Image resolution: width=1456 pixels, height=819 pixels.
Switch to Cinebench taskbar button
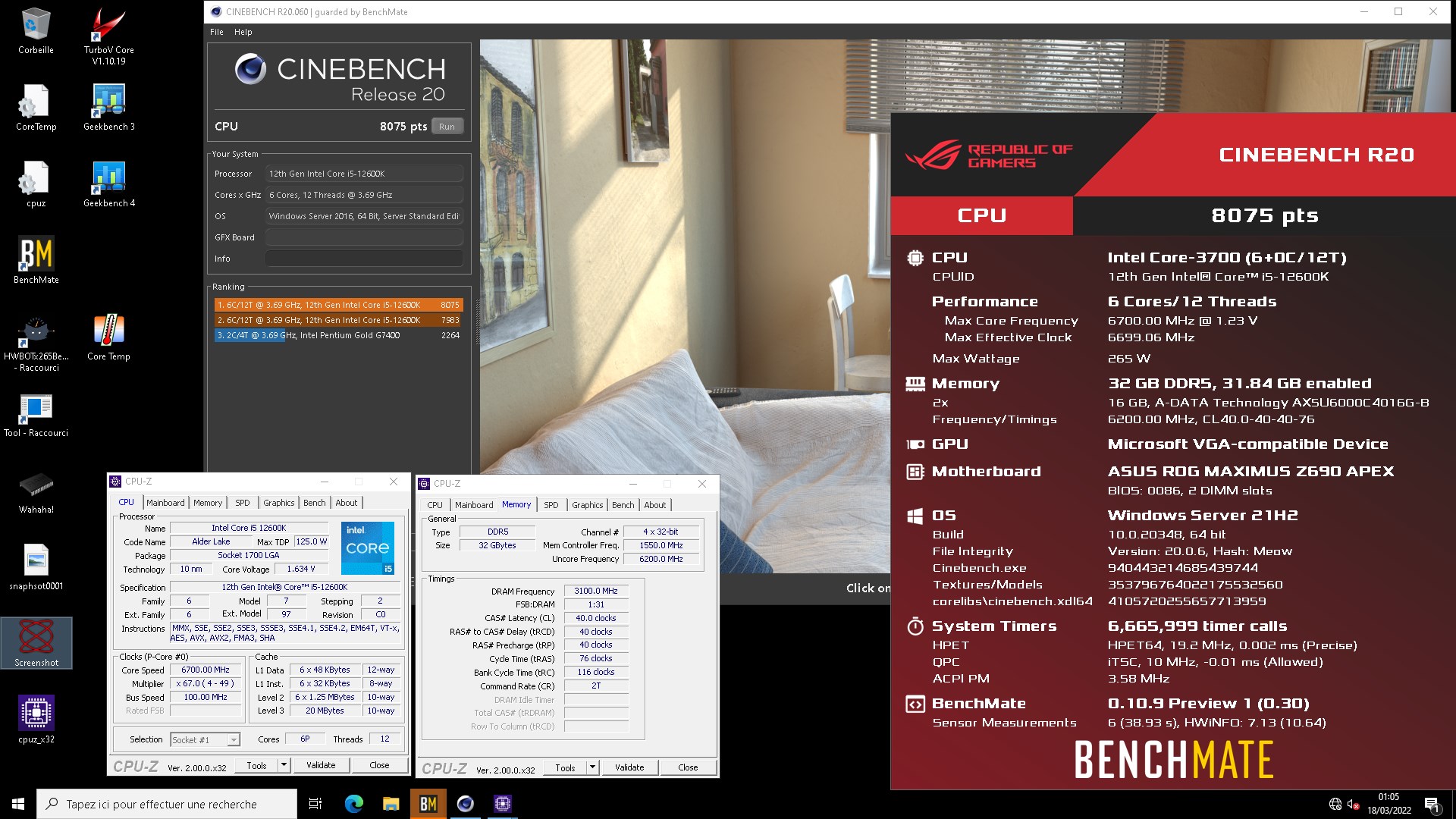465,804
